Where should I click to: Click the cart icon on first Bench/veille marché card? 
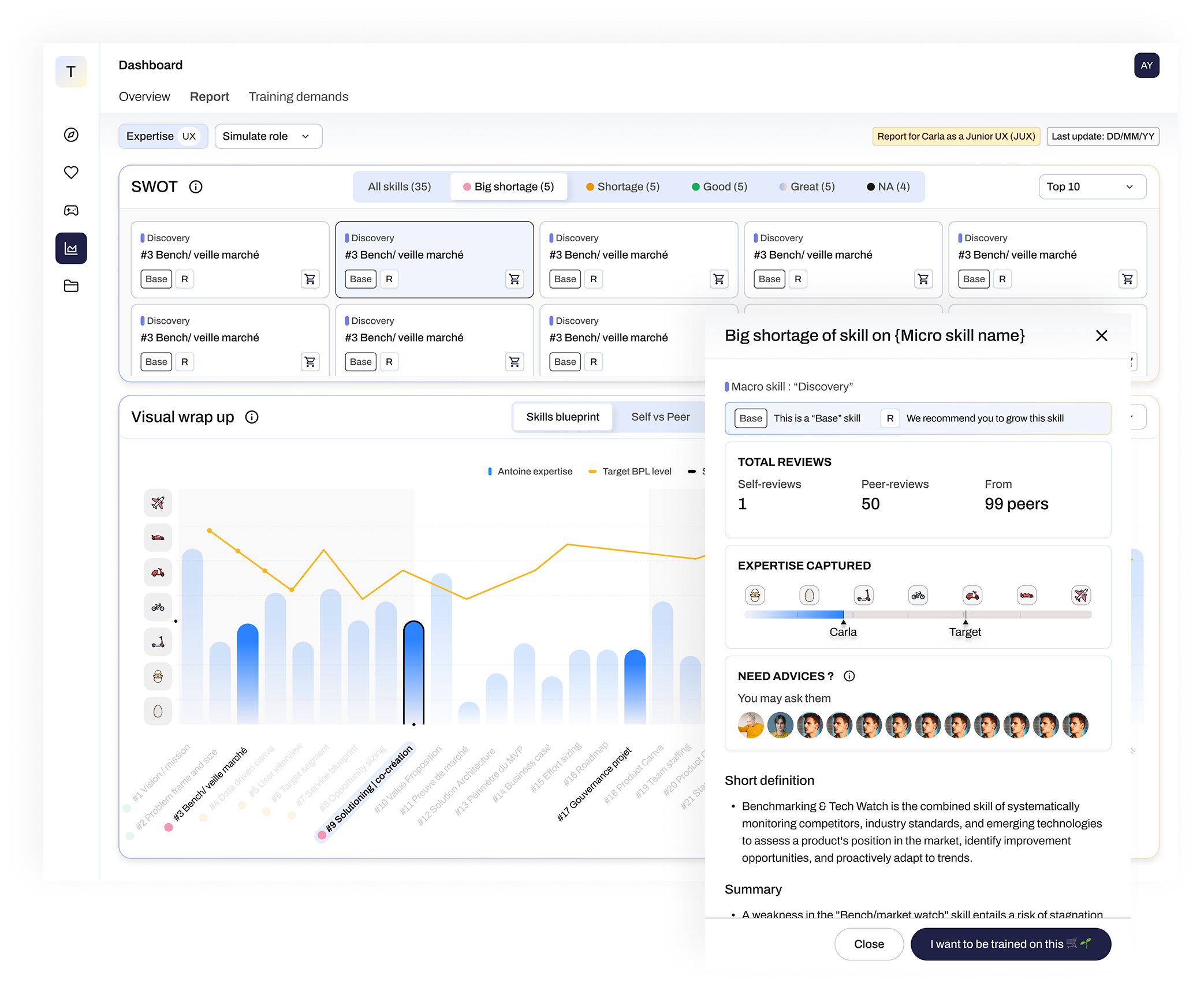(x=310, y=279)
